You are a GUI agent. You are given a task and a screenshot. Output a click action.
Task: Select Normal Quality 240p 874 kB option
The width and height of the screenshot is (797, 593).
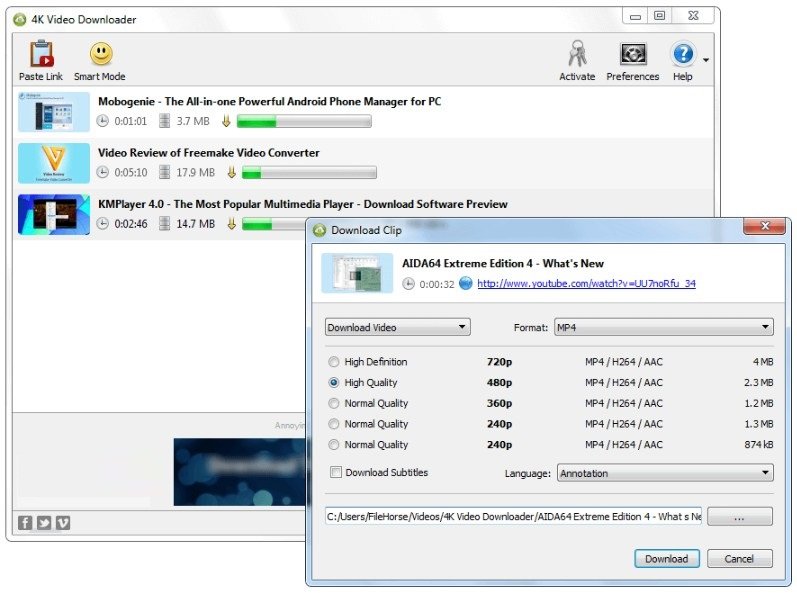(333, 445)
